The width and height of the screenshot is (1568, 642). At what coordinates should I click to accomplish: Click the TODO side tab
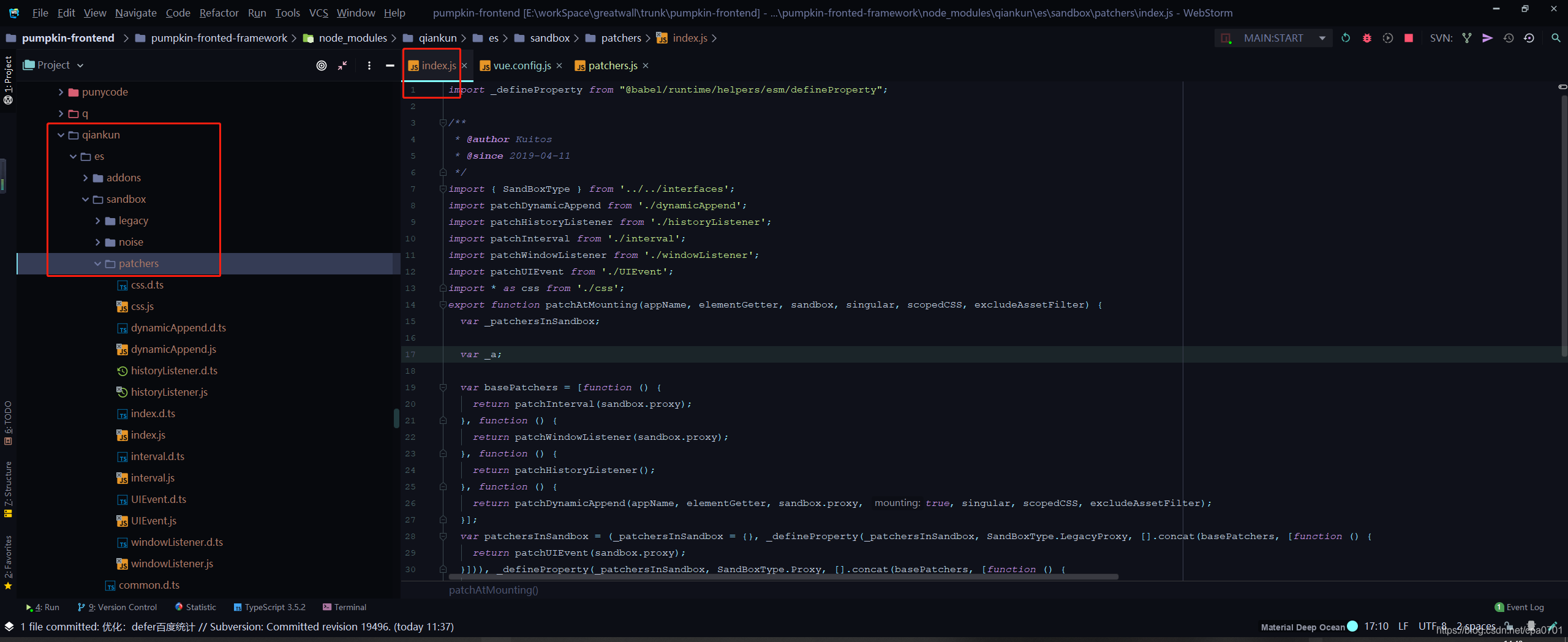tap(8, 423)
